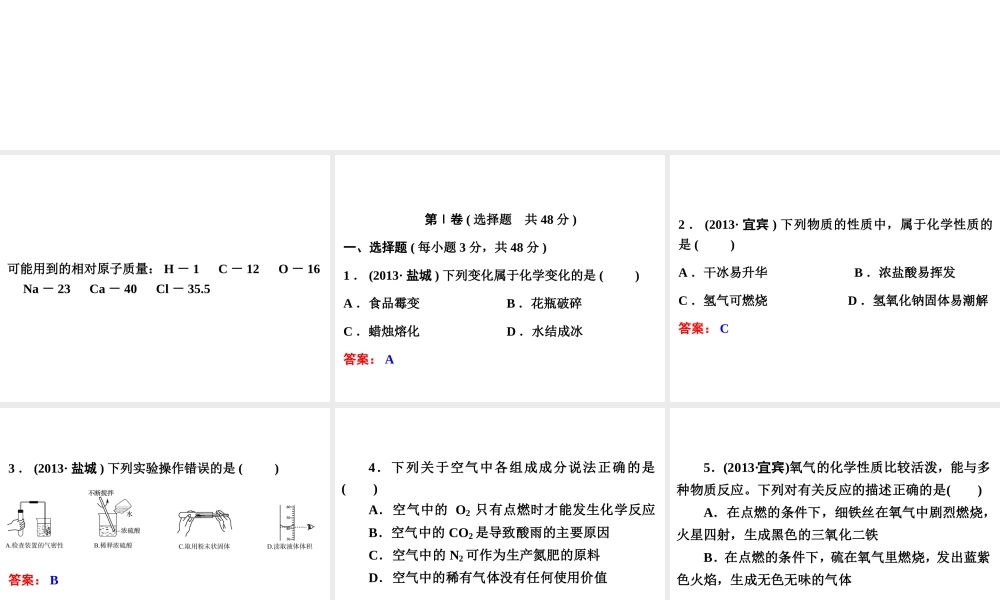Choose option 'B. 花瓶破碎'
The image size is (1000, 600).
[x=544, y=304]
